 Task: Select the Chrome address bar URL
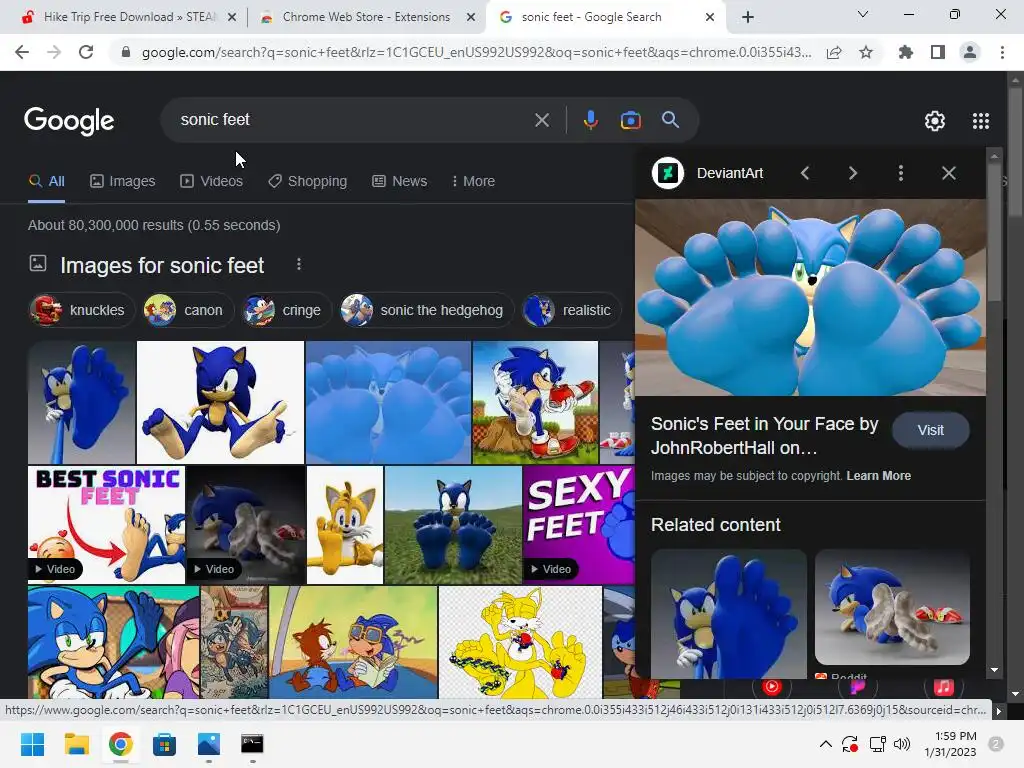(476, 52)
